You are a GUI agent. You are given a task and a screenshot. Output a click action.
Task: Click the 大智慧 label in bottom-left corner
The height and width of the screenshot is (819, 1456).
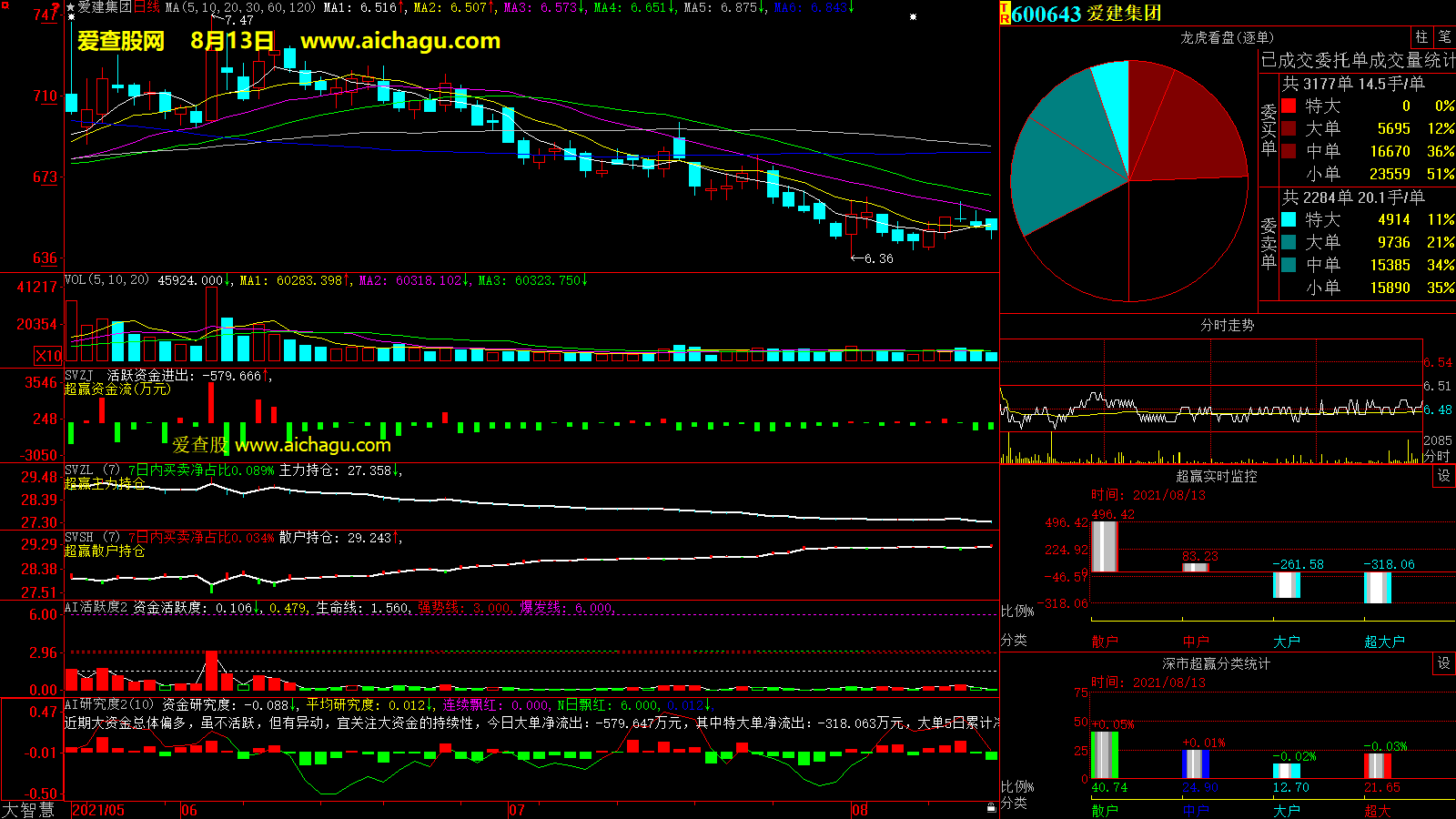(x=29, y=809)
